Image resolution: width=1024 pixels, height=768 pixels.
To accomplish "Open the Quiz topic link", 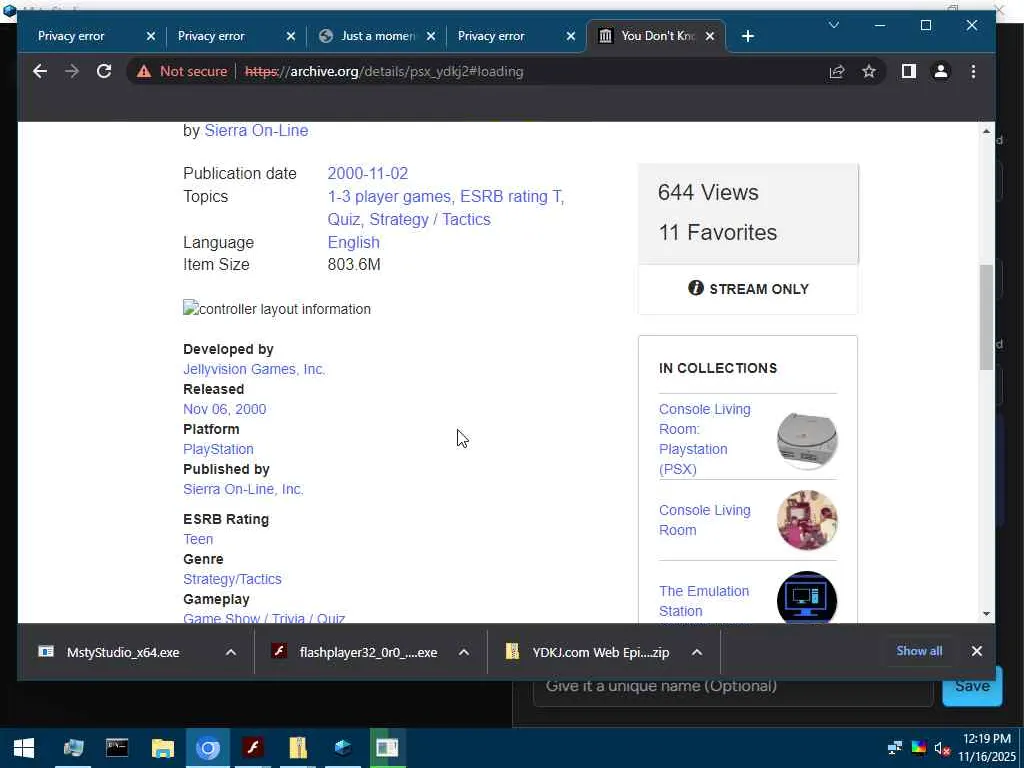I will (344, 219).
